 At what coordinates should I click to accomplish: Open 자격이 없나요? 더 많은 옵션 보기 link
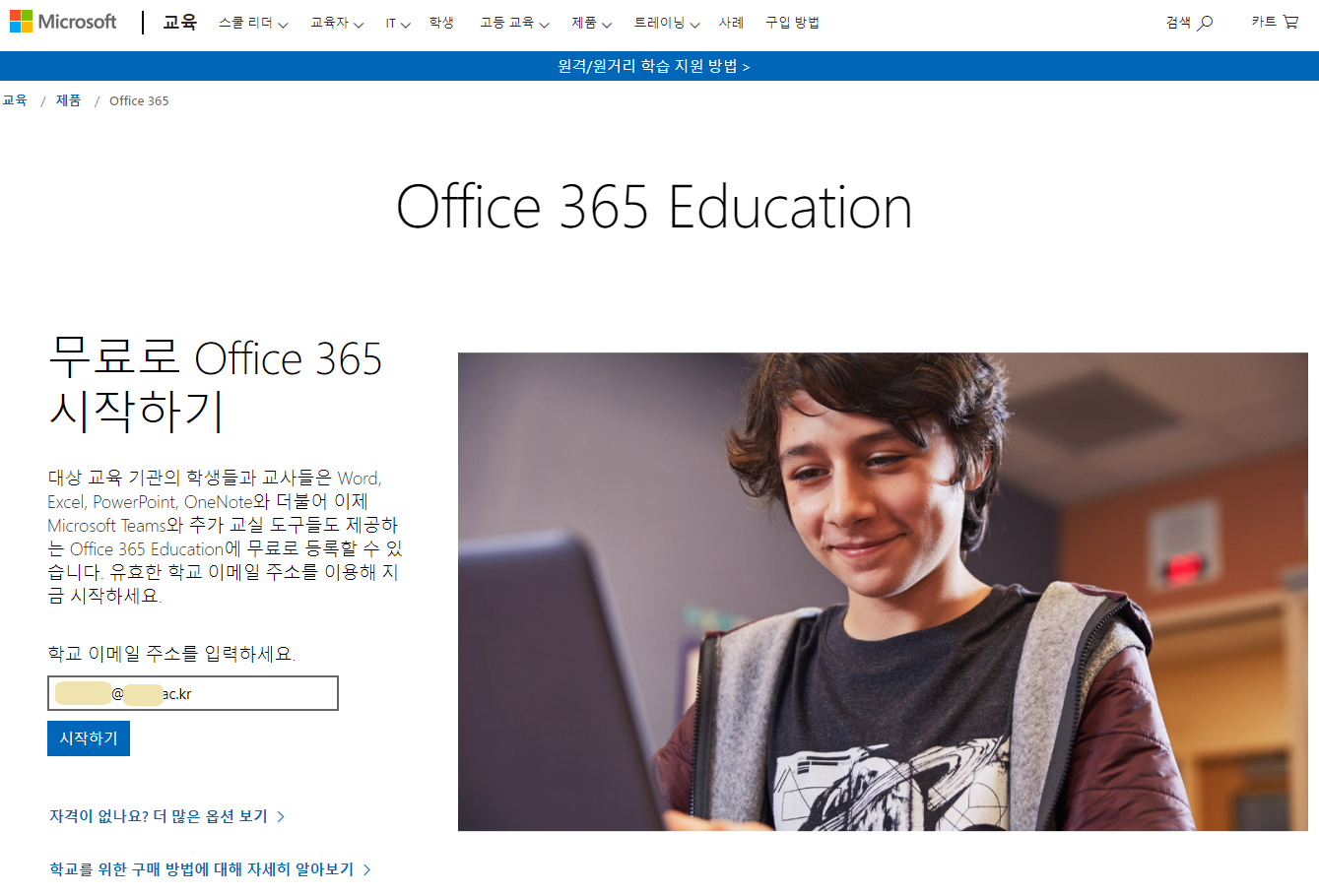click(167, 816)
